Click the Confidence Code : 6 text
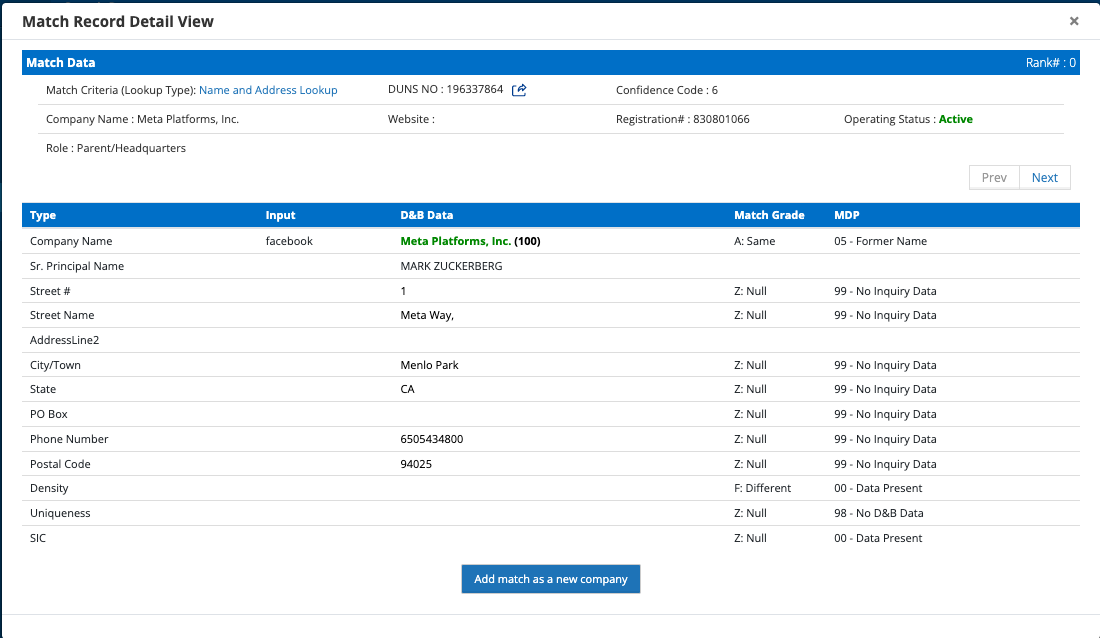Image resolution: width=1100 pixels, height=638 pixels. [x=666, y=90]
